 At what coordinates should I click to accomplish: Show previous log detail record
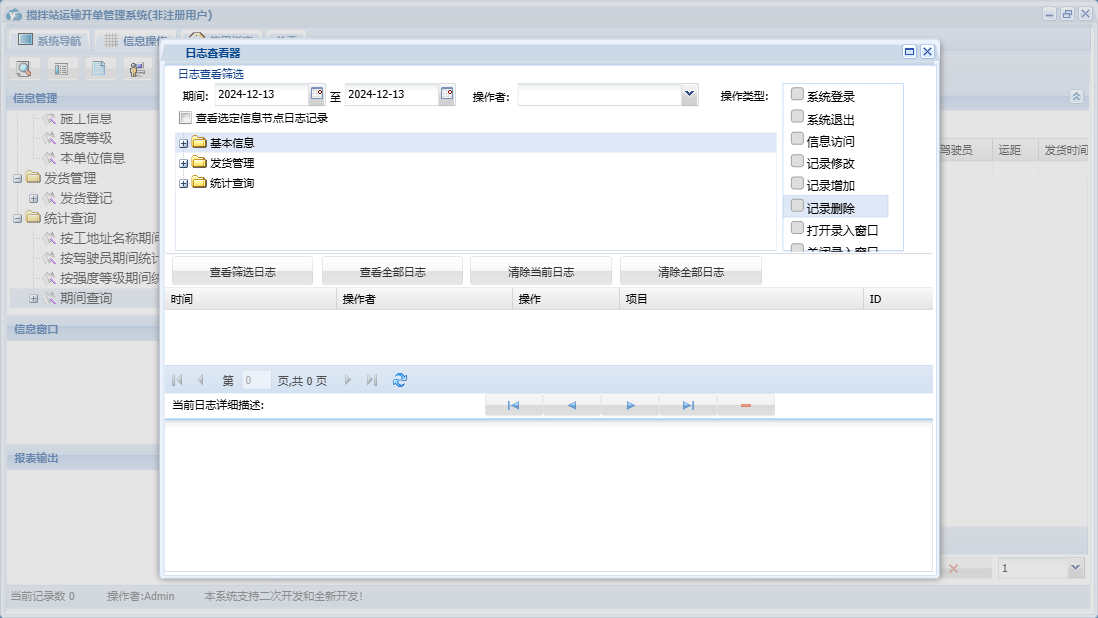571,405
